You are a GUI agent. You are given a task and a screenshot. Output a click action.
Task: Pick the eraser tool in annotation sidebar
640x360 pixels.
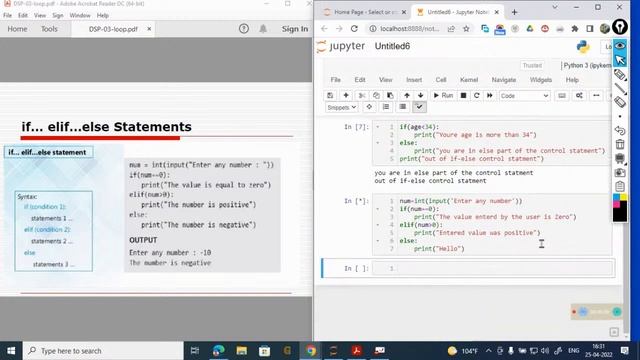(620, 102)
